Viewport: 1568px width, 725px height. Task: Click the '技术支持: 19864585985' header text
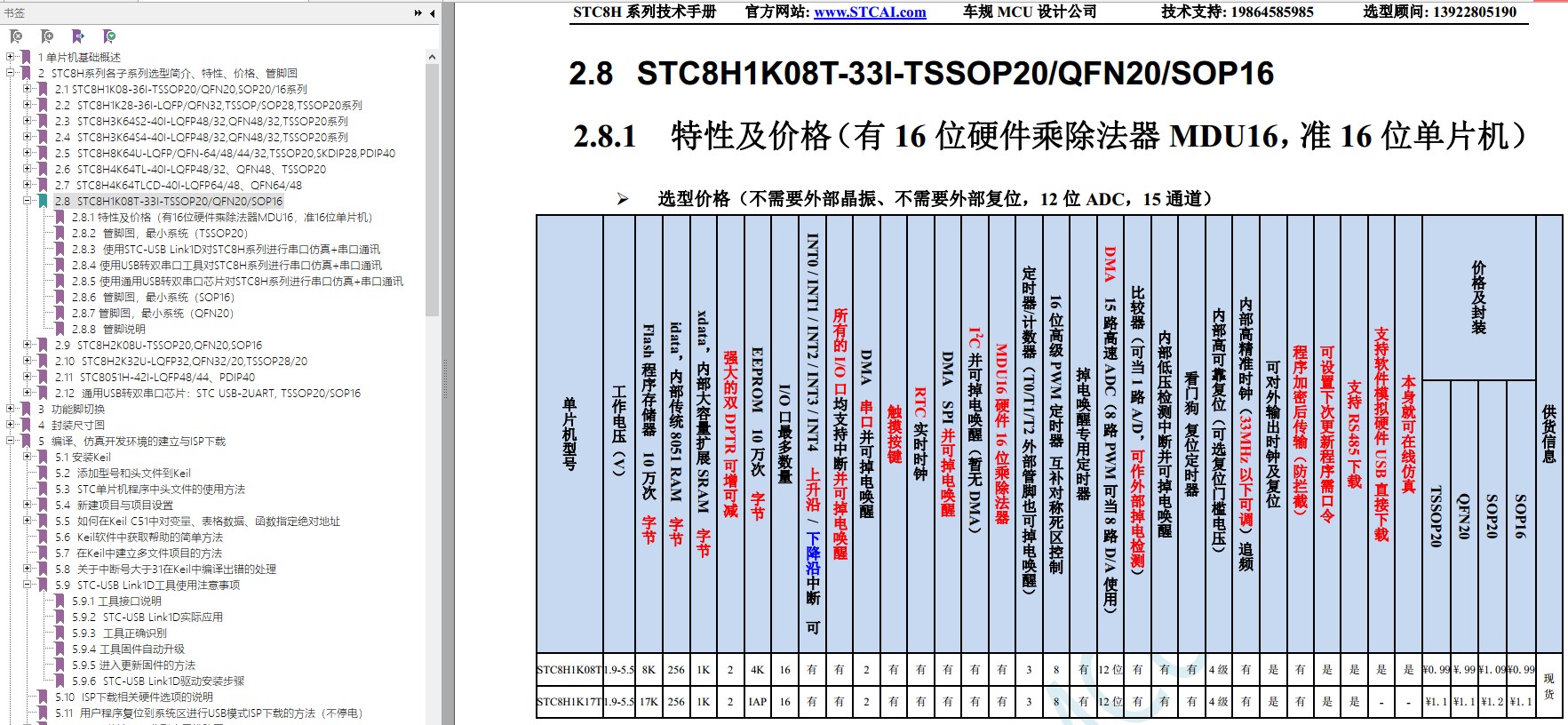pyautogui.click(x=1237, y=12)
